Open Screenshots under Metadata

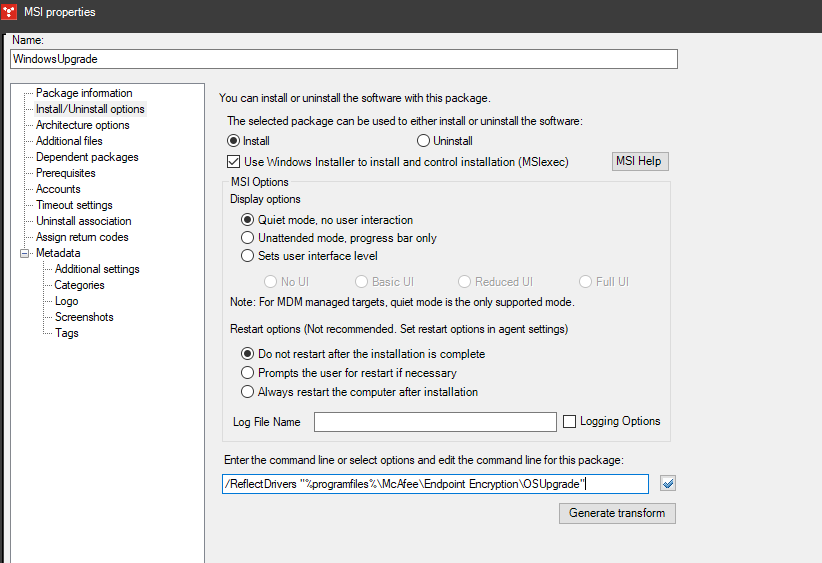tap(84, 317)
